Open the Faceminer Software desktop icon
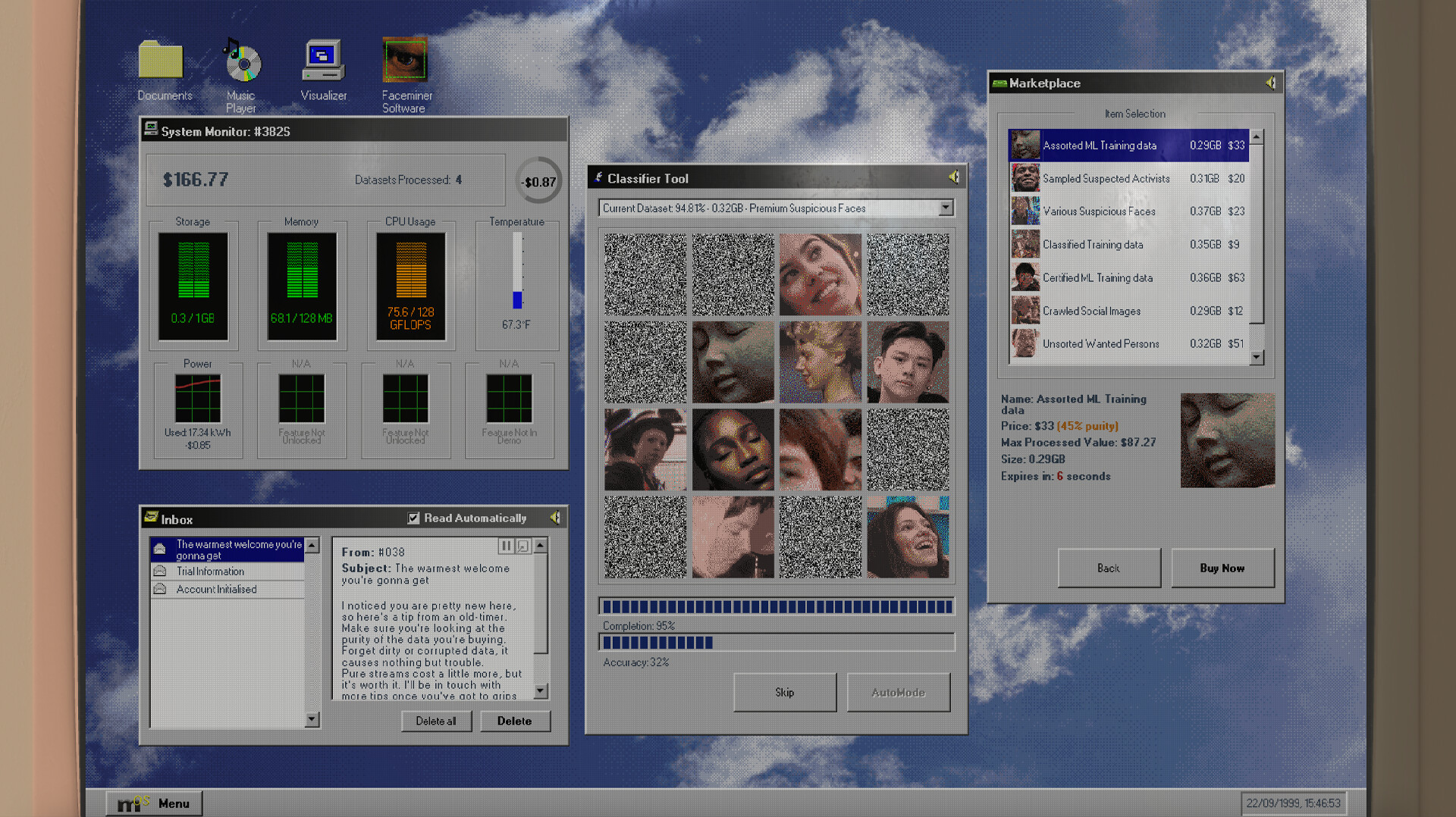 [405, 61]
